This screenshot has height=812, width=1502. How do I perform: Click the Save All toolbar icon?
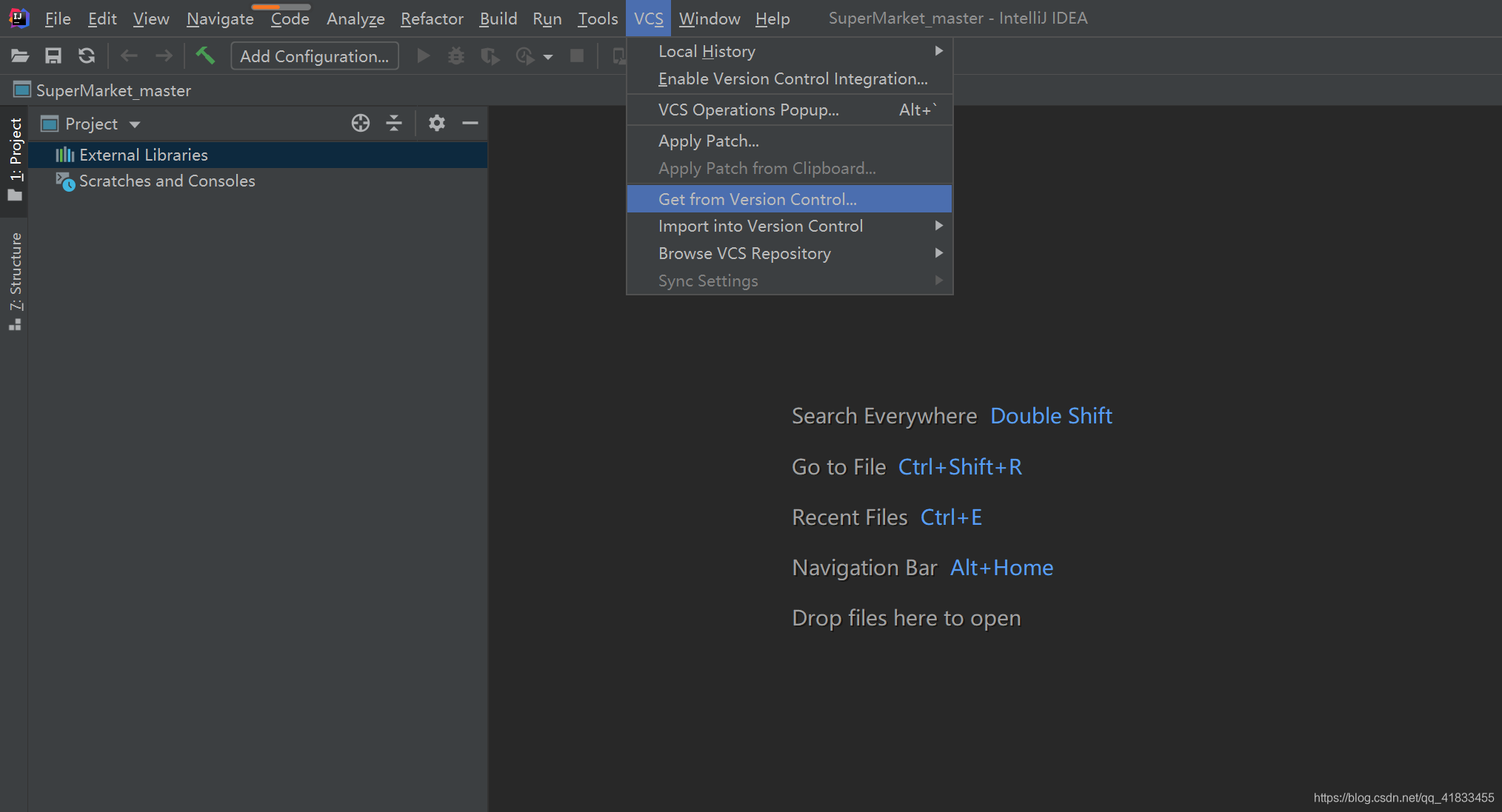(53, 56)
